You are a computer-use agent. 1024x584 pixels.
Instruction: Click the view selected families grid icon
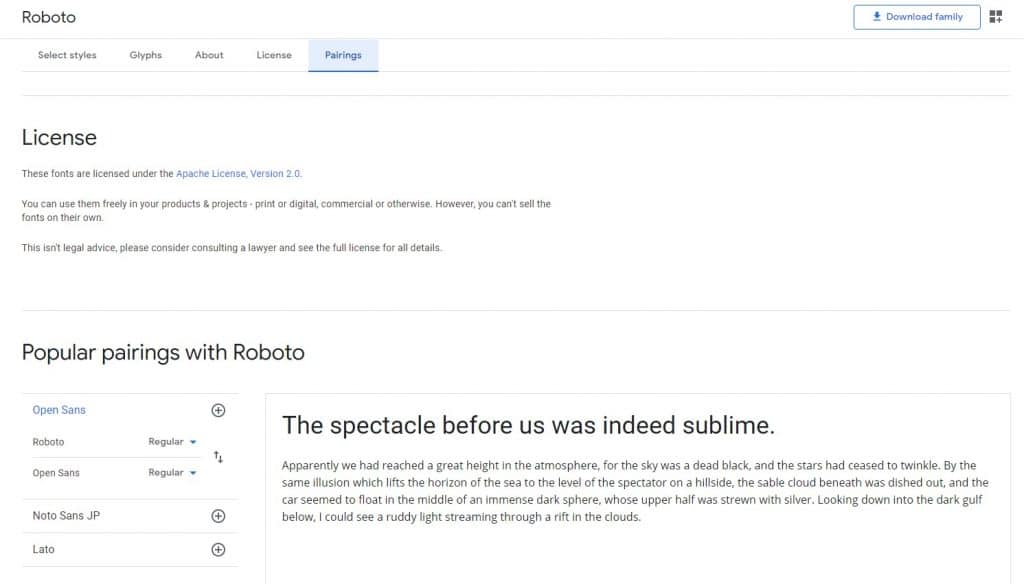click(x=996, y=17)
